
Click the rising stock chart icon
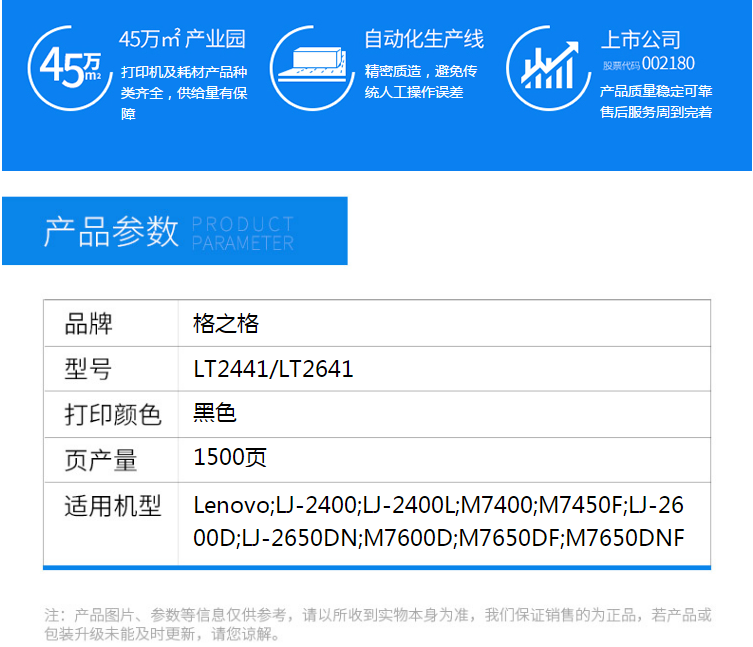pyautogui.click(x=549, y=68)
